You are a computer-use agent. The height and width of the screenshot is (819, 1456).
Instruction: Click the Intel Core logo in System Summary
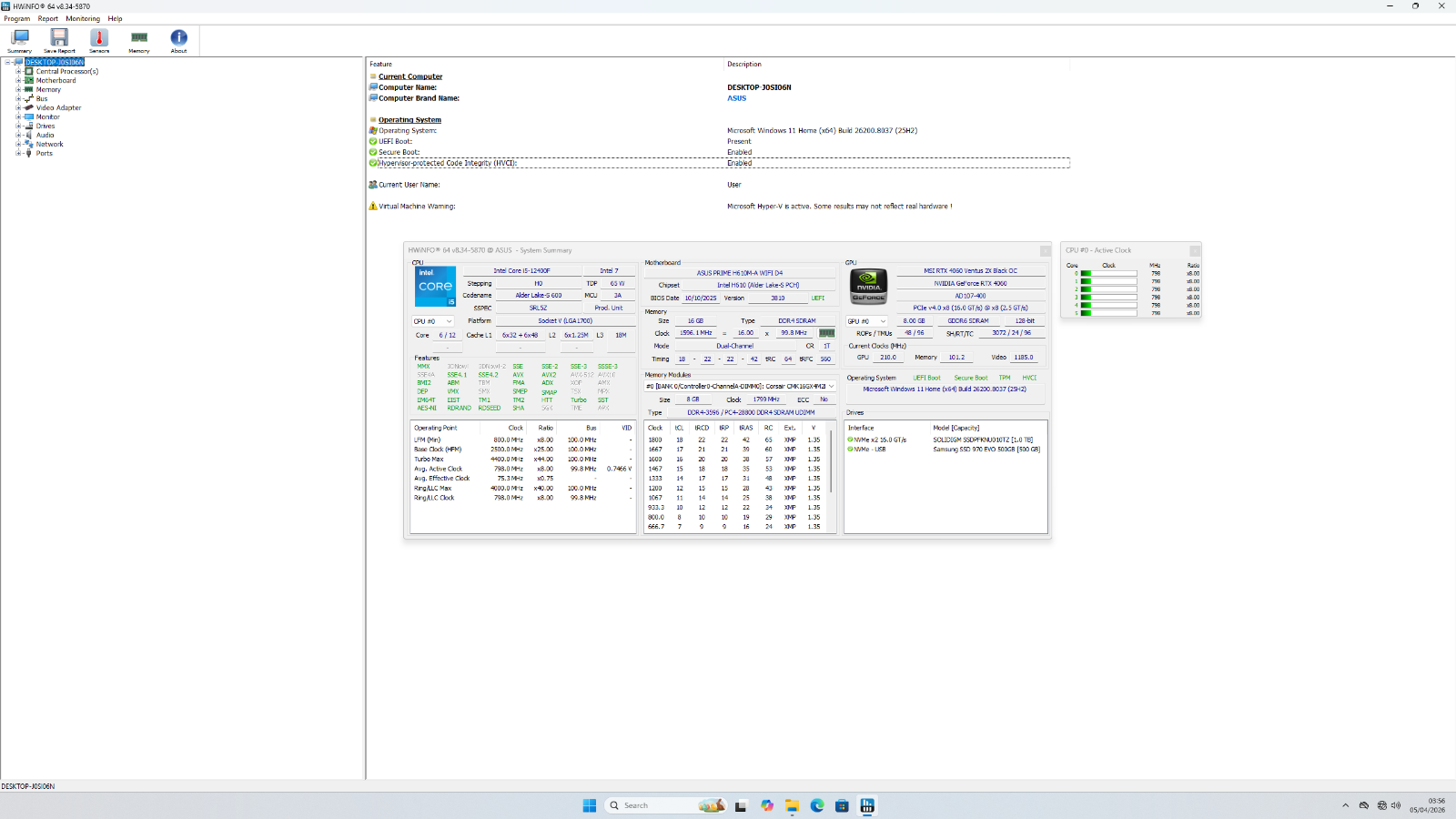point(435,287)
